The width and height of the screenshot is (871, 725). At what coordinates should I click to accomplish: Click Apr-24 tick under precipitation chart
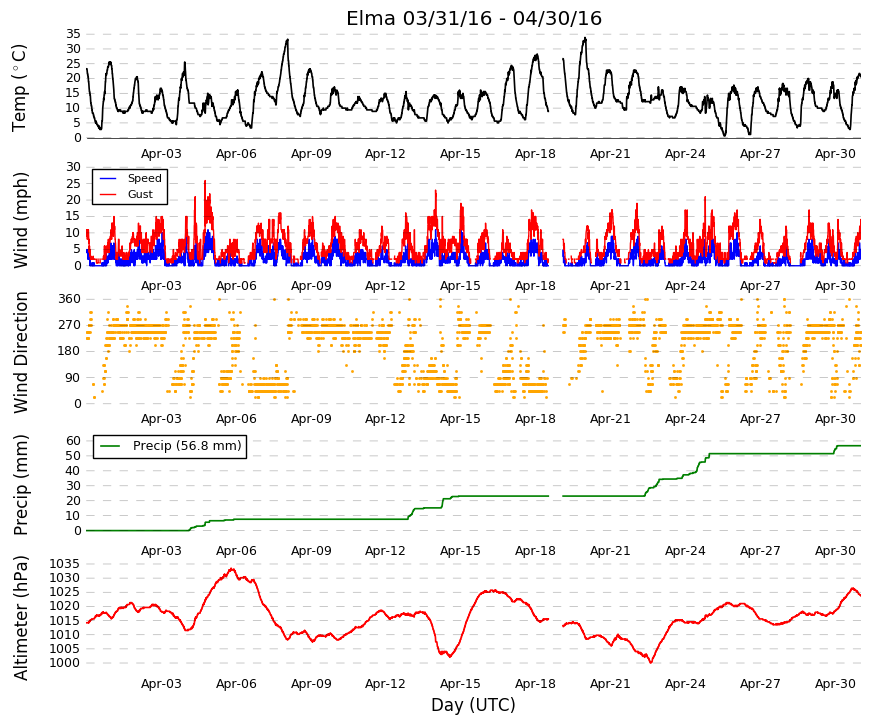pos(685,551)
